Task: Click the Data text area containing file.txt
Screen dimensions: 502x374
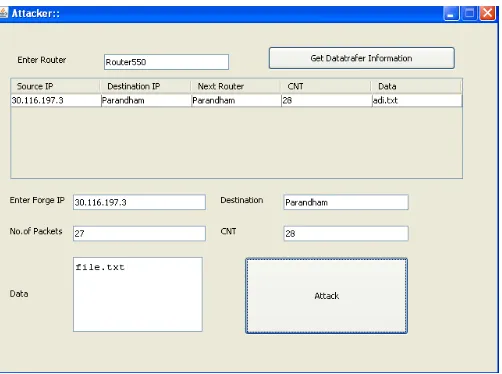Action: (138, 294)
